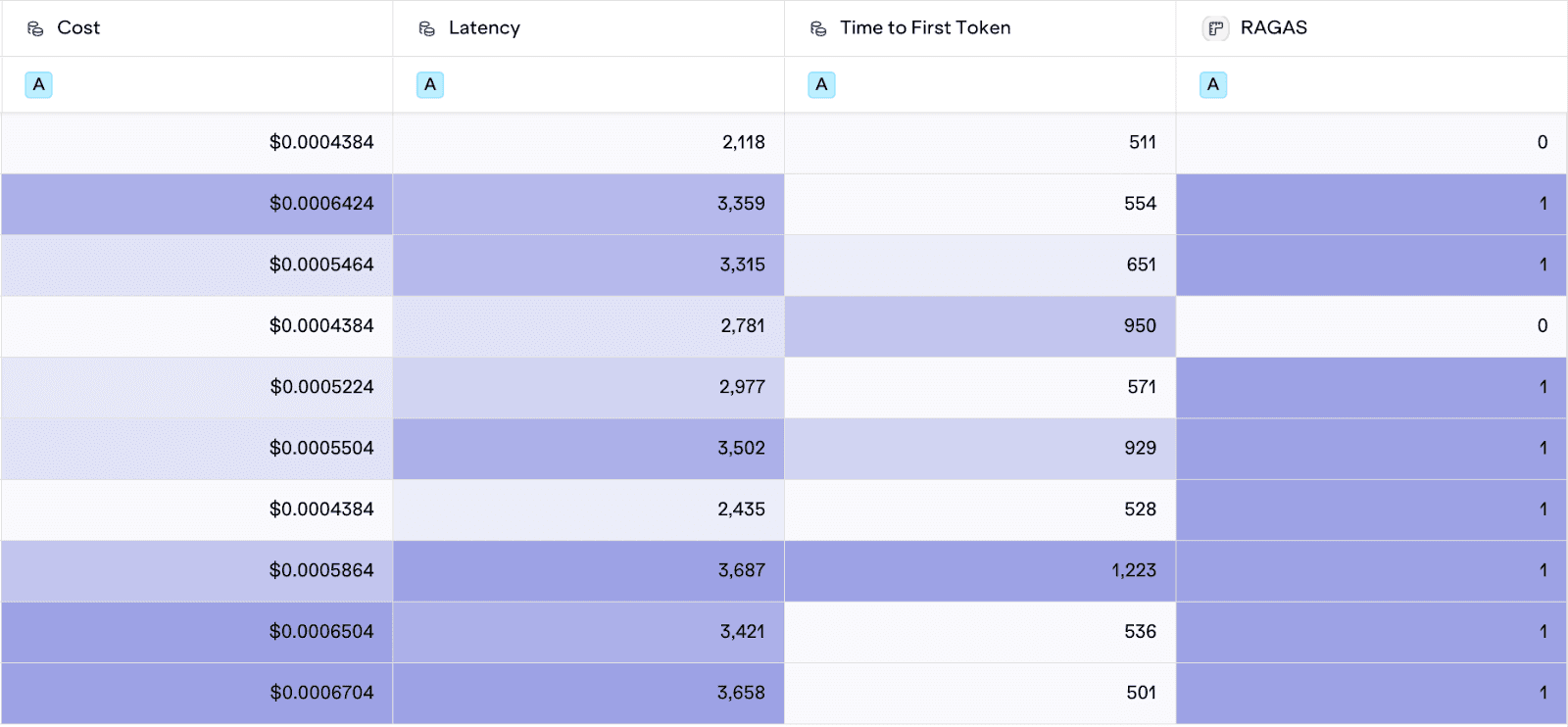The width and height of the screenshot is (1568, 727).
Task: Click the Latency column header label
Action: coord(484,28)
